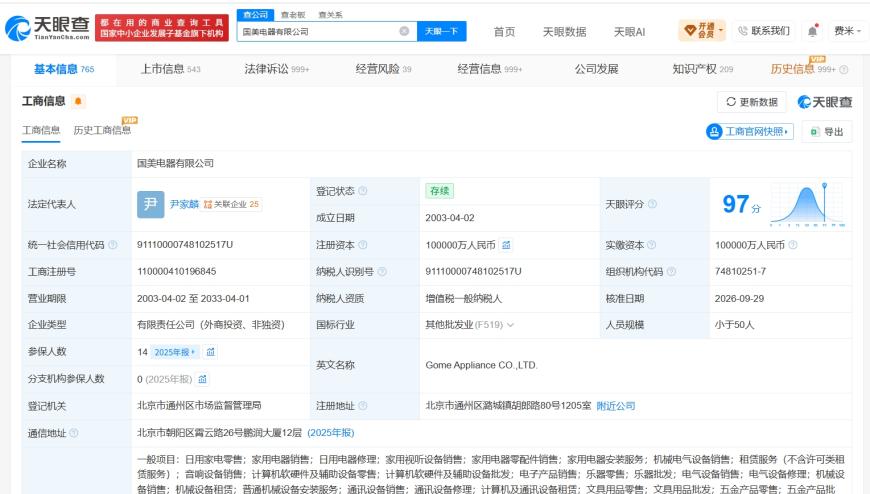The image size is (870, 494).
Task: Open the Tianyancha logo homepage
Action: point(47,28)
